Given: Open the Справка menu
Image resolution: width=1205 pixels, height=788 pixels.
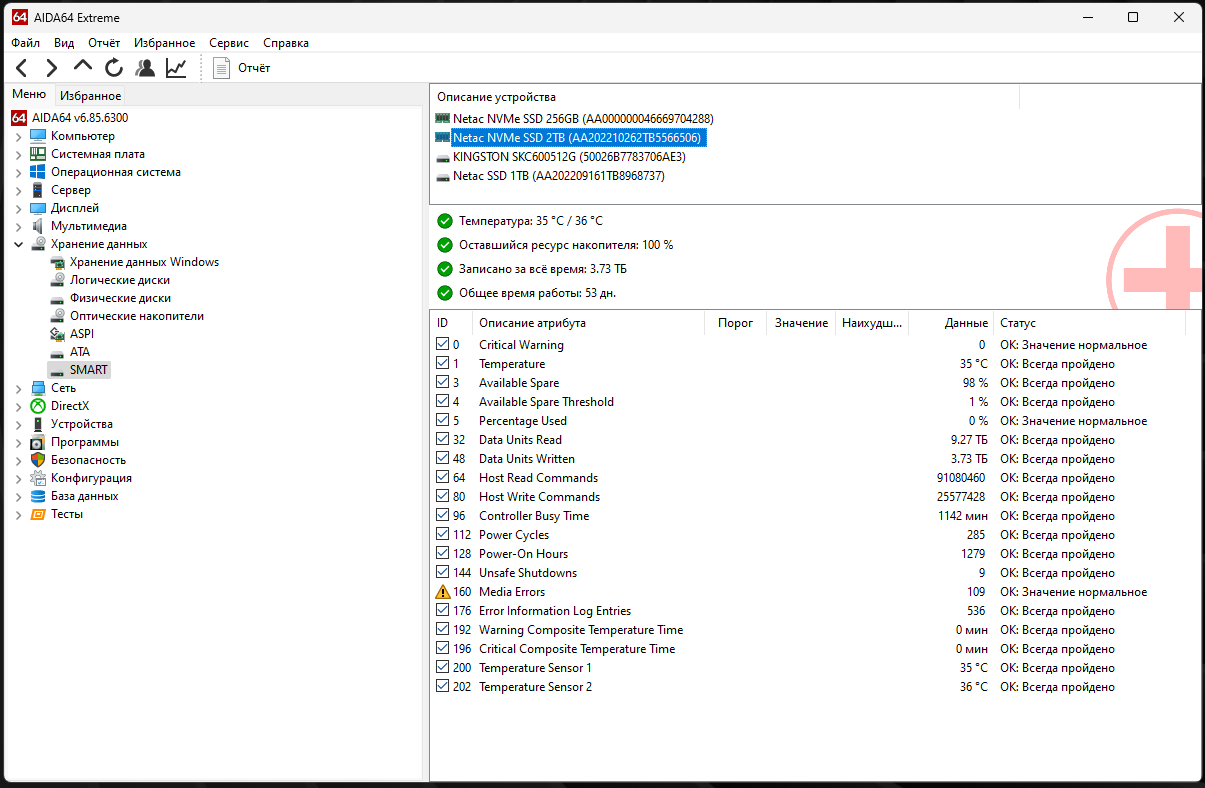Looking at the screenshot, I should point(286,43).
